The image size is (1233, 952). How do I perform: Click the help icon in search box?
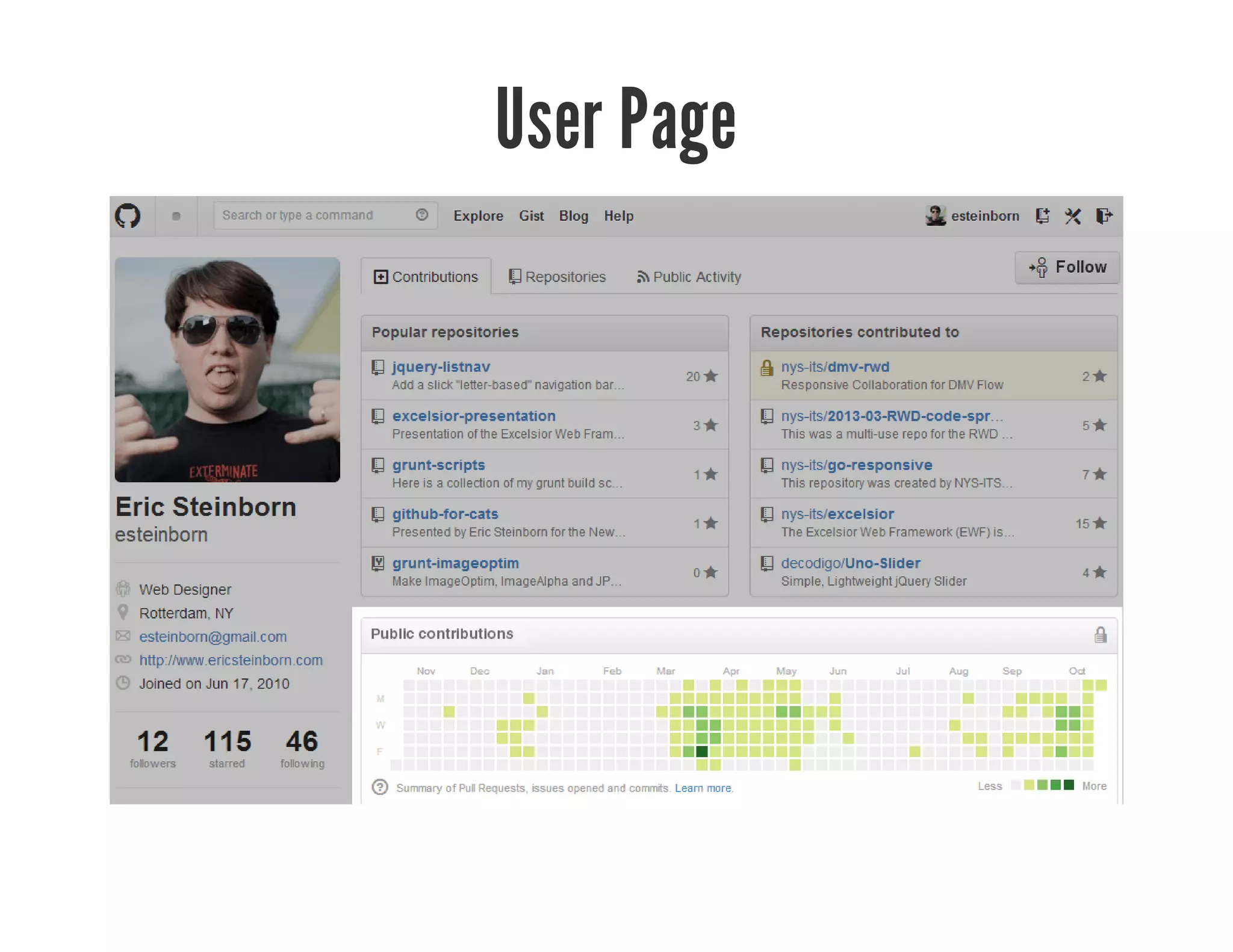coord(421,215)
